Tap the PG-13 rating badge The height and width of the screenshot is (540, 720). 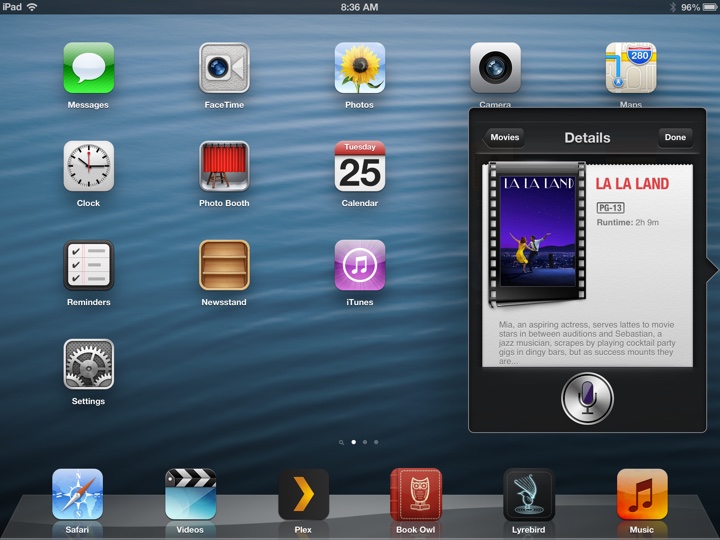(610, 208)
